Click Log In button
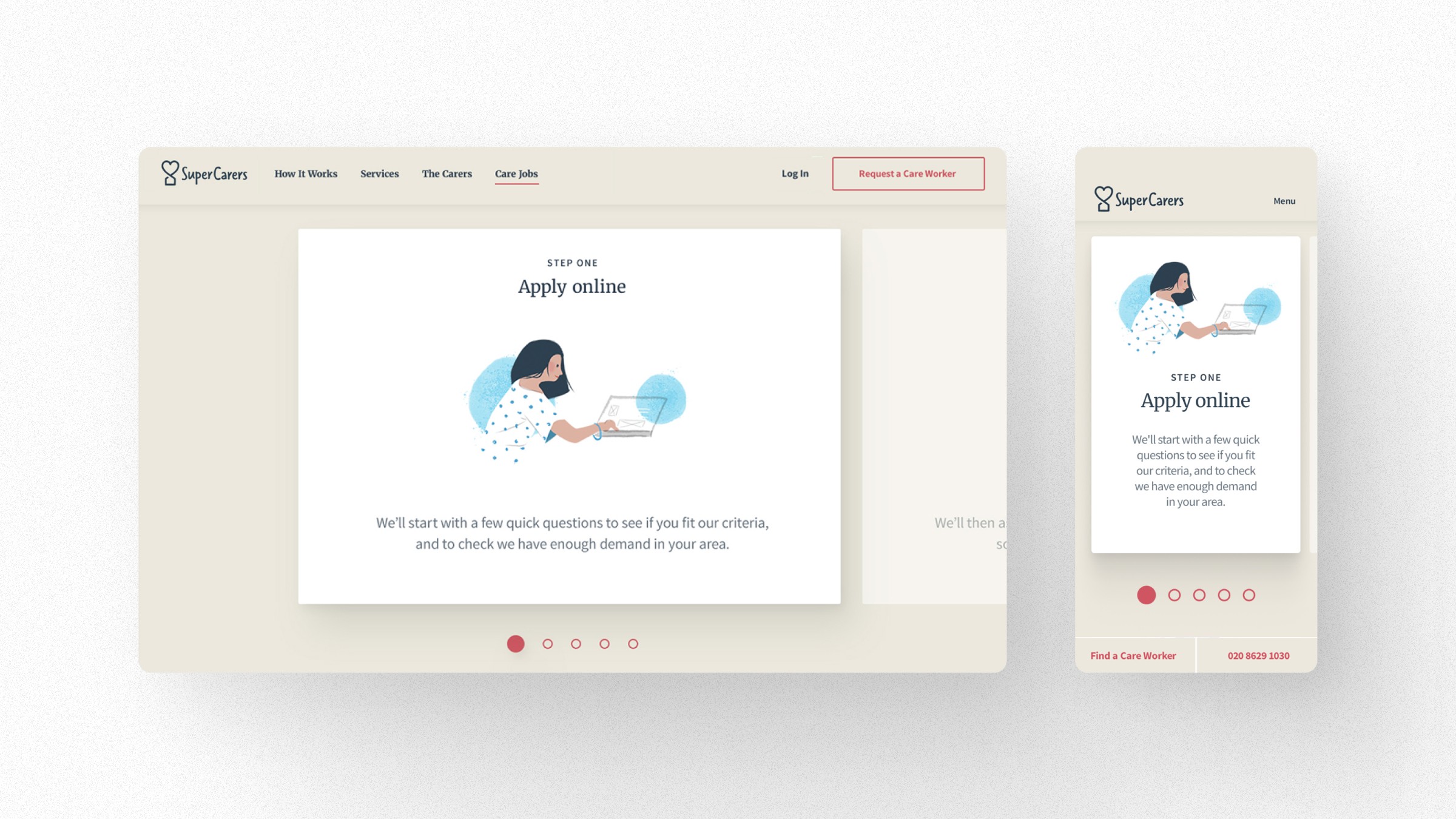 tap(795, 173)
